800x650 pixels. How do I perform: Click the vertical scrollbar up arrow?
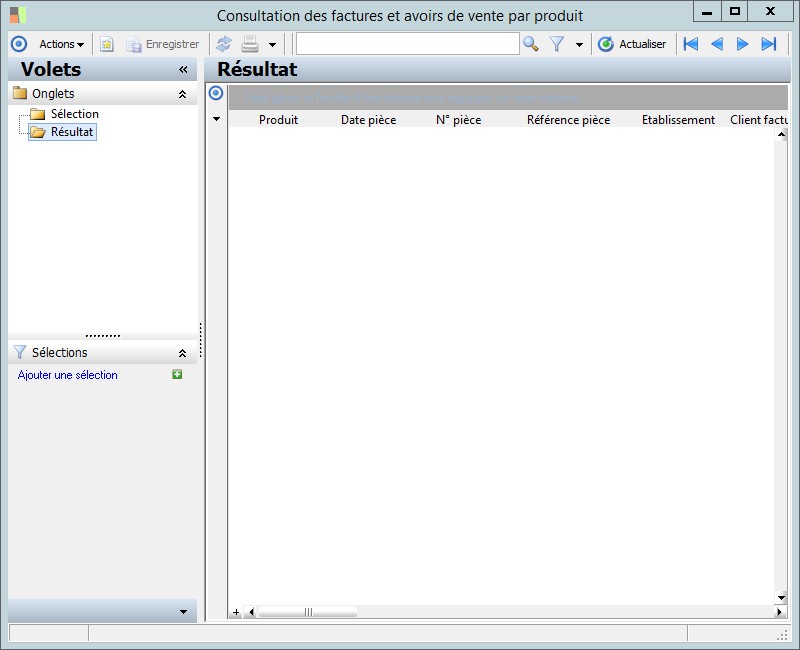pos(781,134)
